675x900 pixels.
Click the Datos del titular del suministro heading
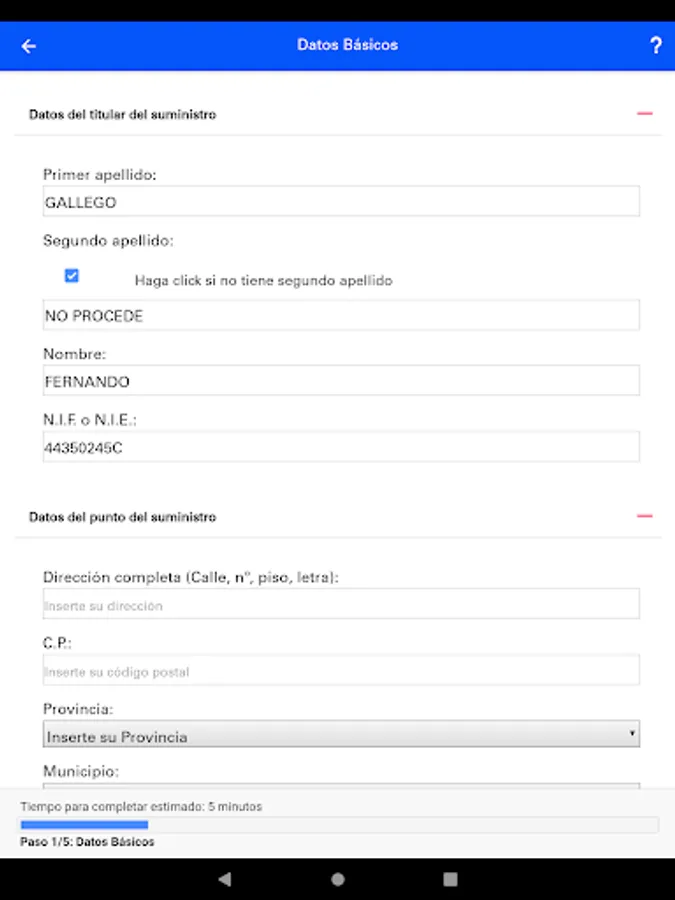[x=122, y=115]
